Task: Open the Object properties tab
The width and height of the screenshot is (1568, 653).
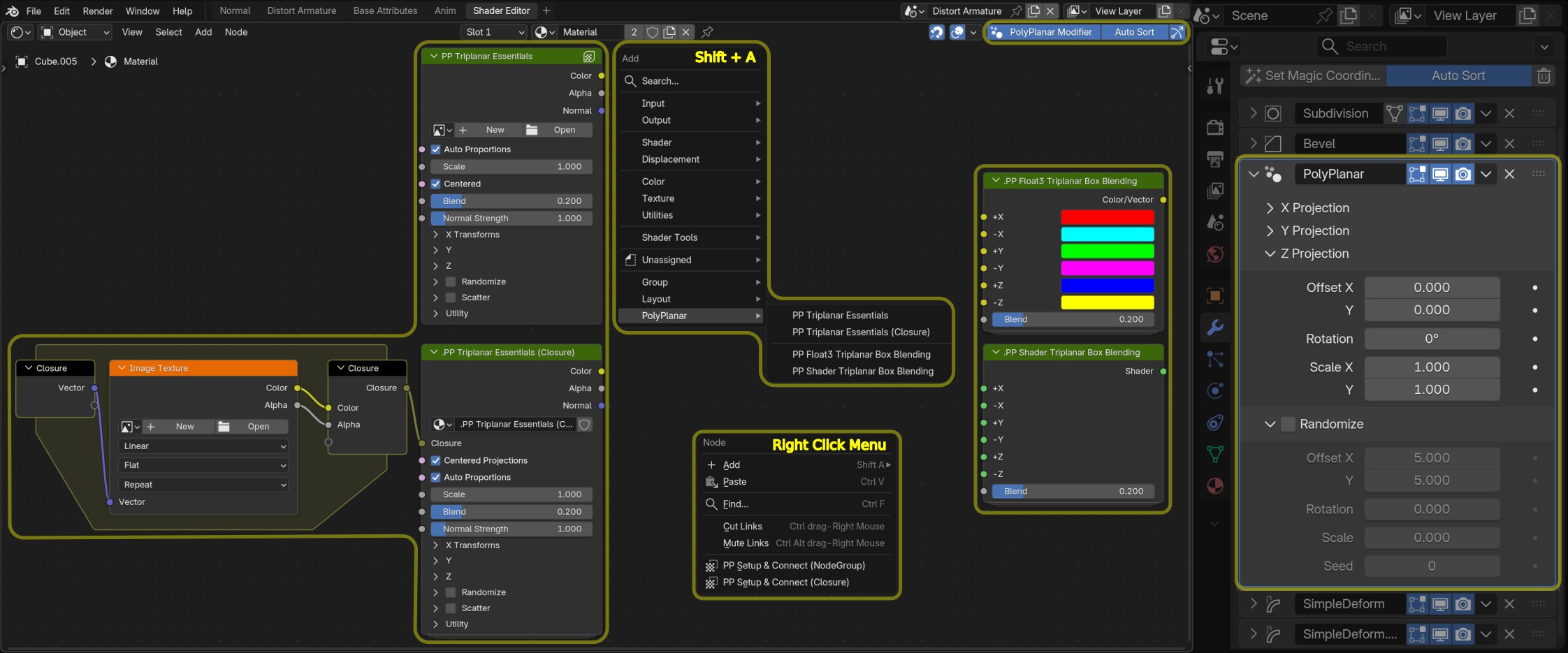Action: click(1215, 296)
